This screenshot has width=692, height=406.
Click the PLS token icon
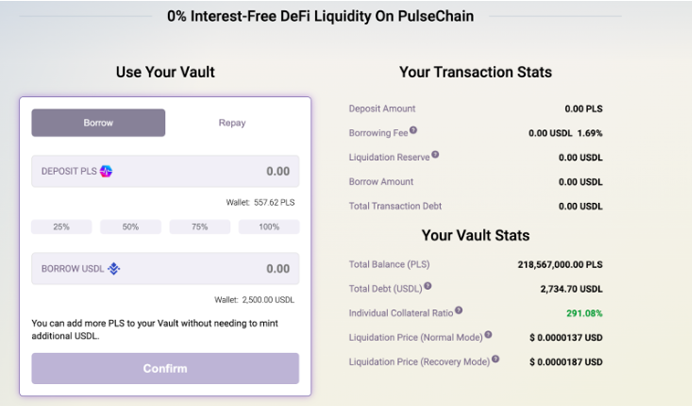[x=106, y=171]
